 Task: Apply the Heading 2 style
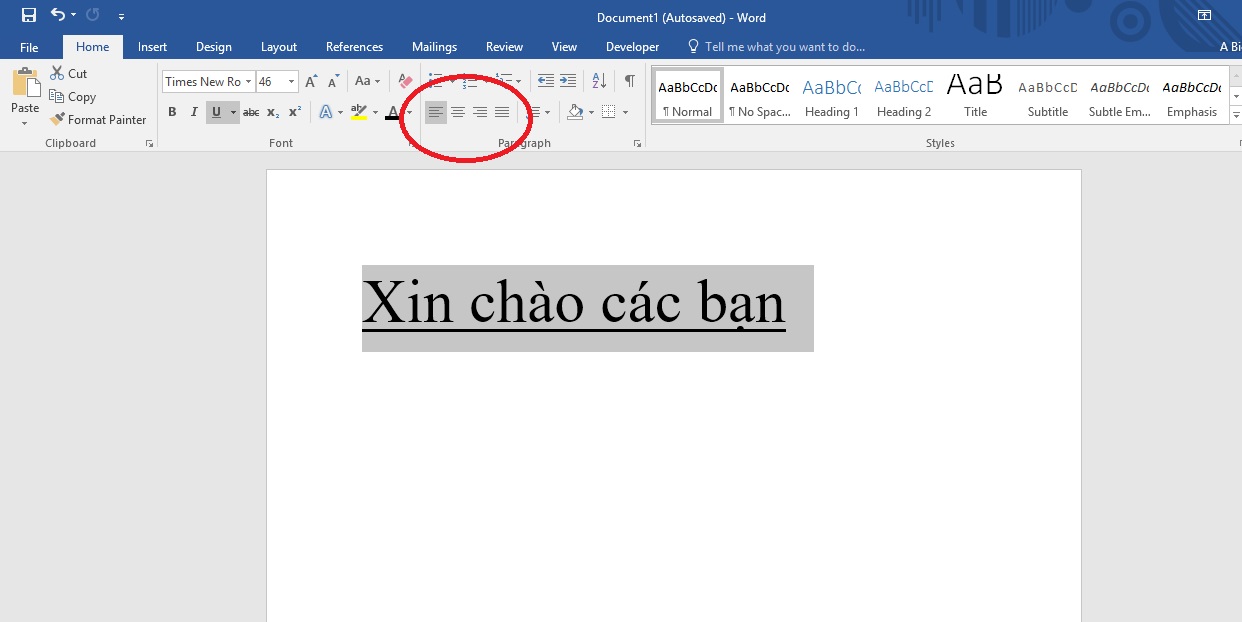pyautogui.click(x=904, y=95)
